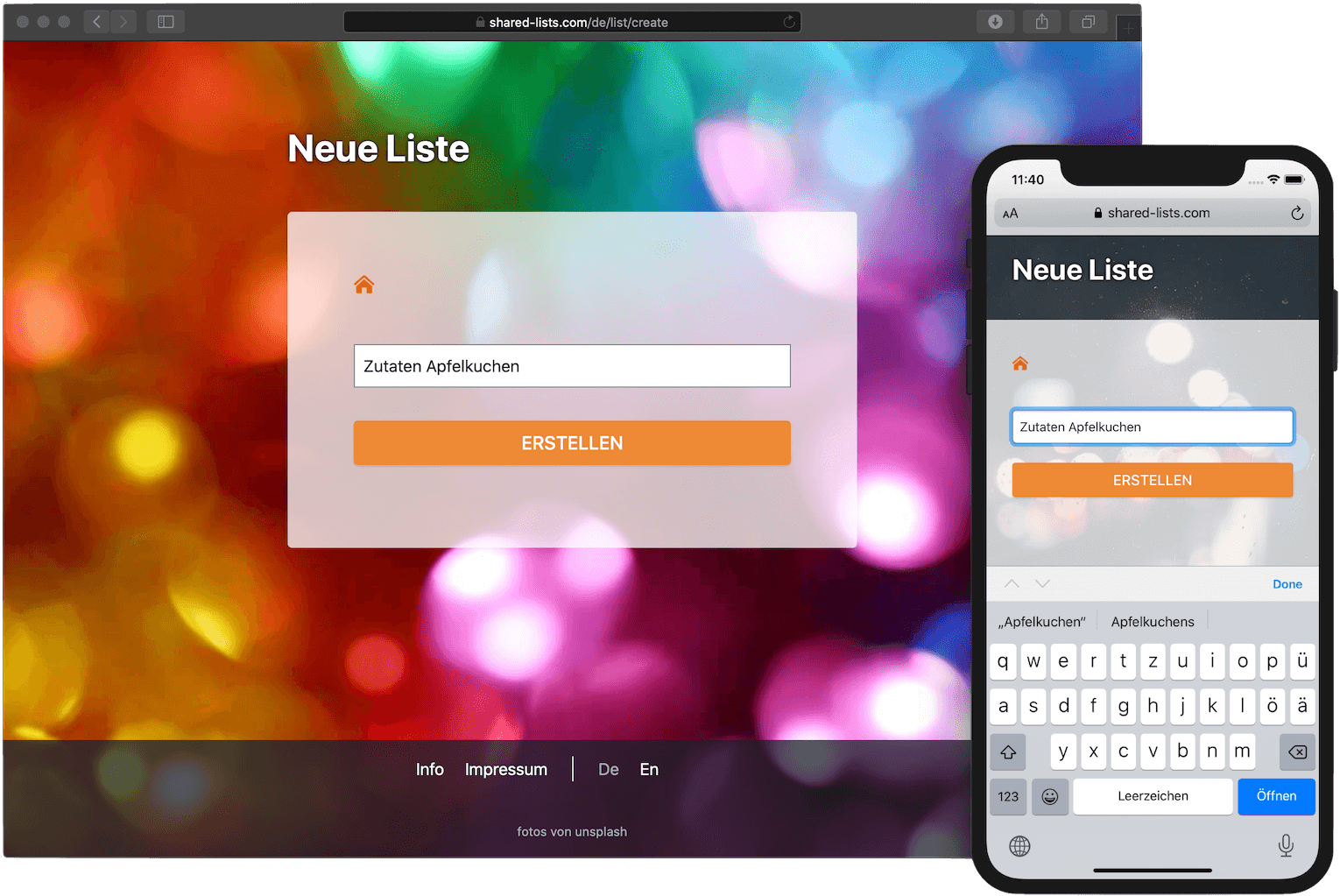Start dictation with the microphone key
The height and width of the screenshot is (896, 1340).
click(x=1286, y=845)
